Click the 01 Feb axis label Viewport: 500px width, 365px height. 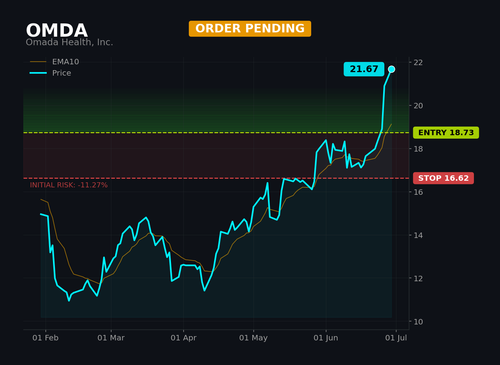tap(45, 338)
